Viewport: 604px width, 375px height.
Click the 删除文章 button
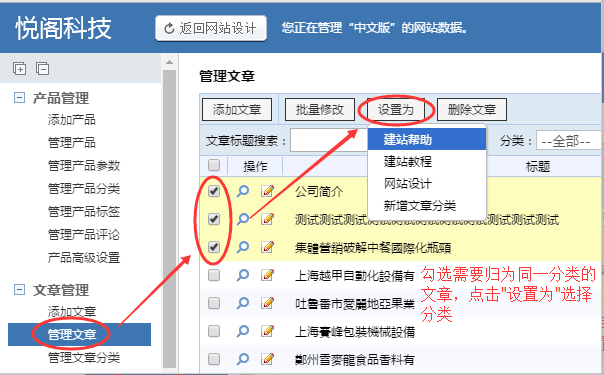click(472, 110)
